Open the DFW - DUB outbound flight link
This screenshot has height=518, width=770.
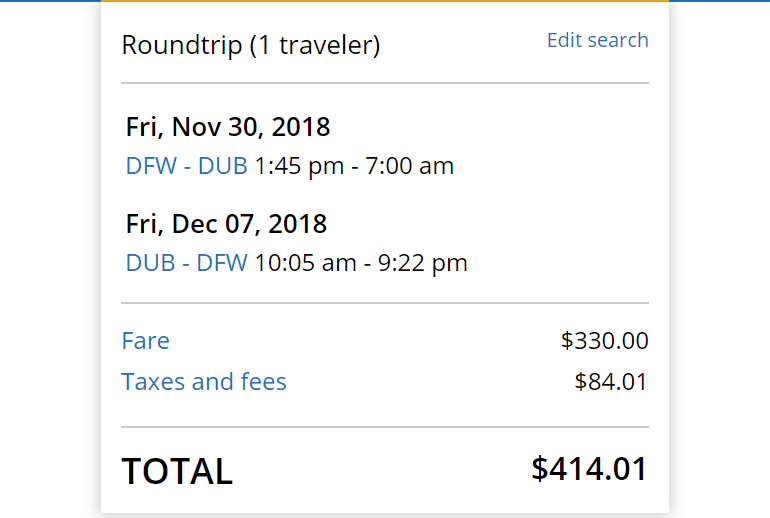pos(186,166)
